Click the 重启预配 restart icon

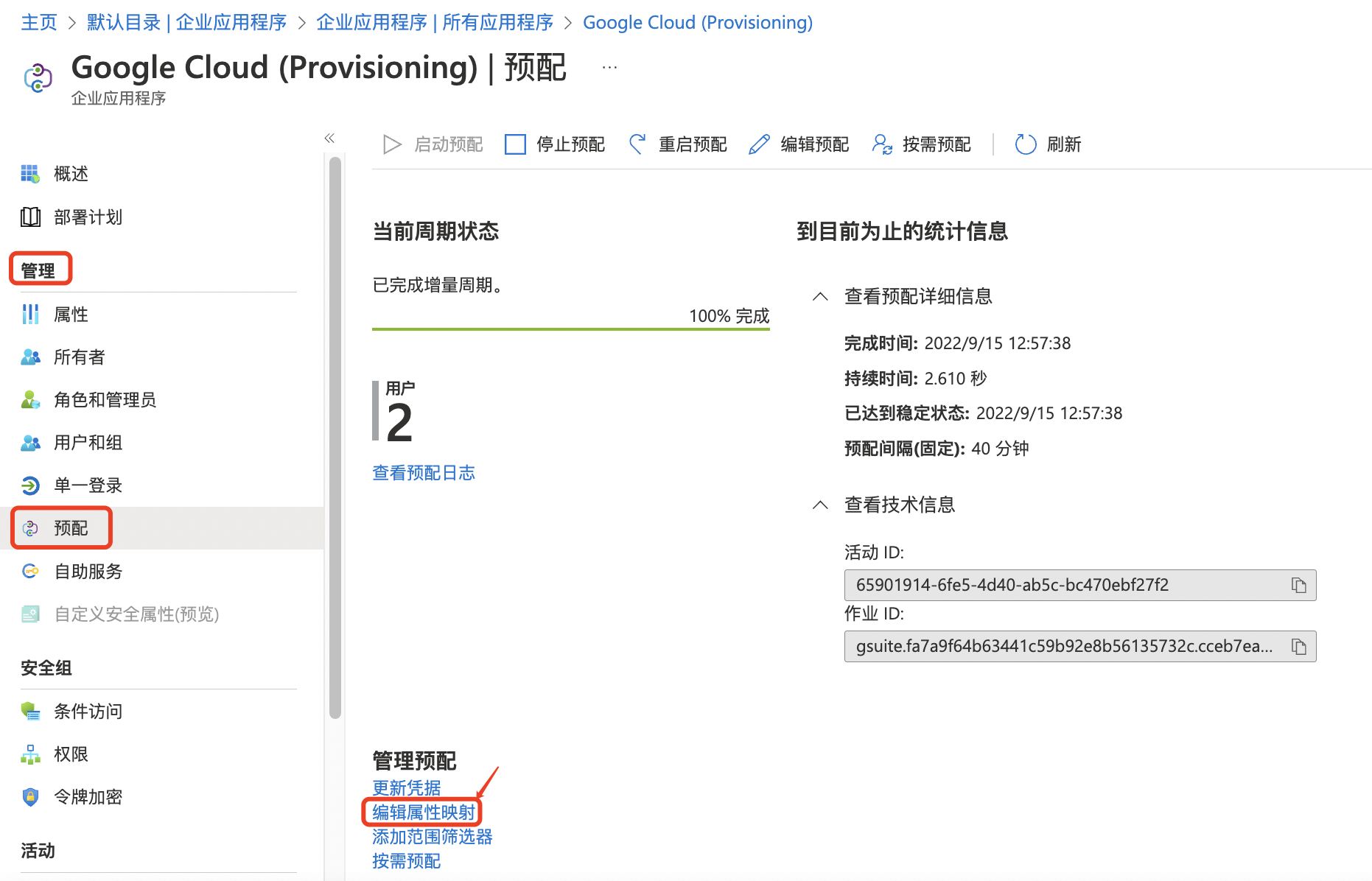[637, 144]
